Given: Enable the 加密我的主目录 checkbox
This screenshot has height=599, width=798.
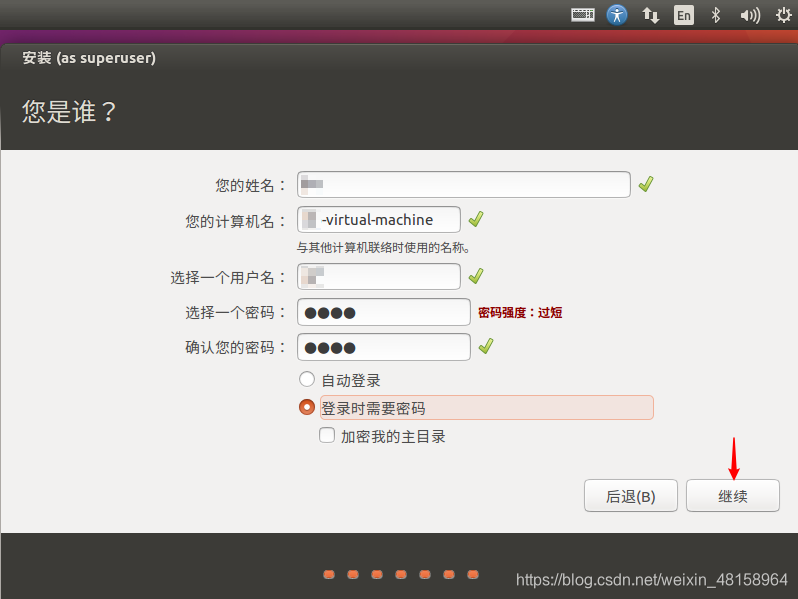Looking at the screenshot, I should pyautogui.click(x=327, y=436).
